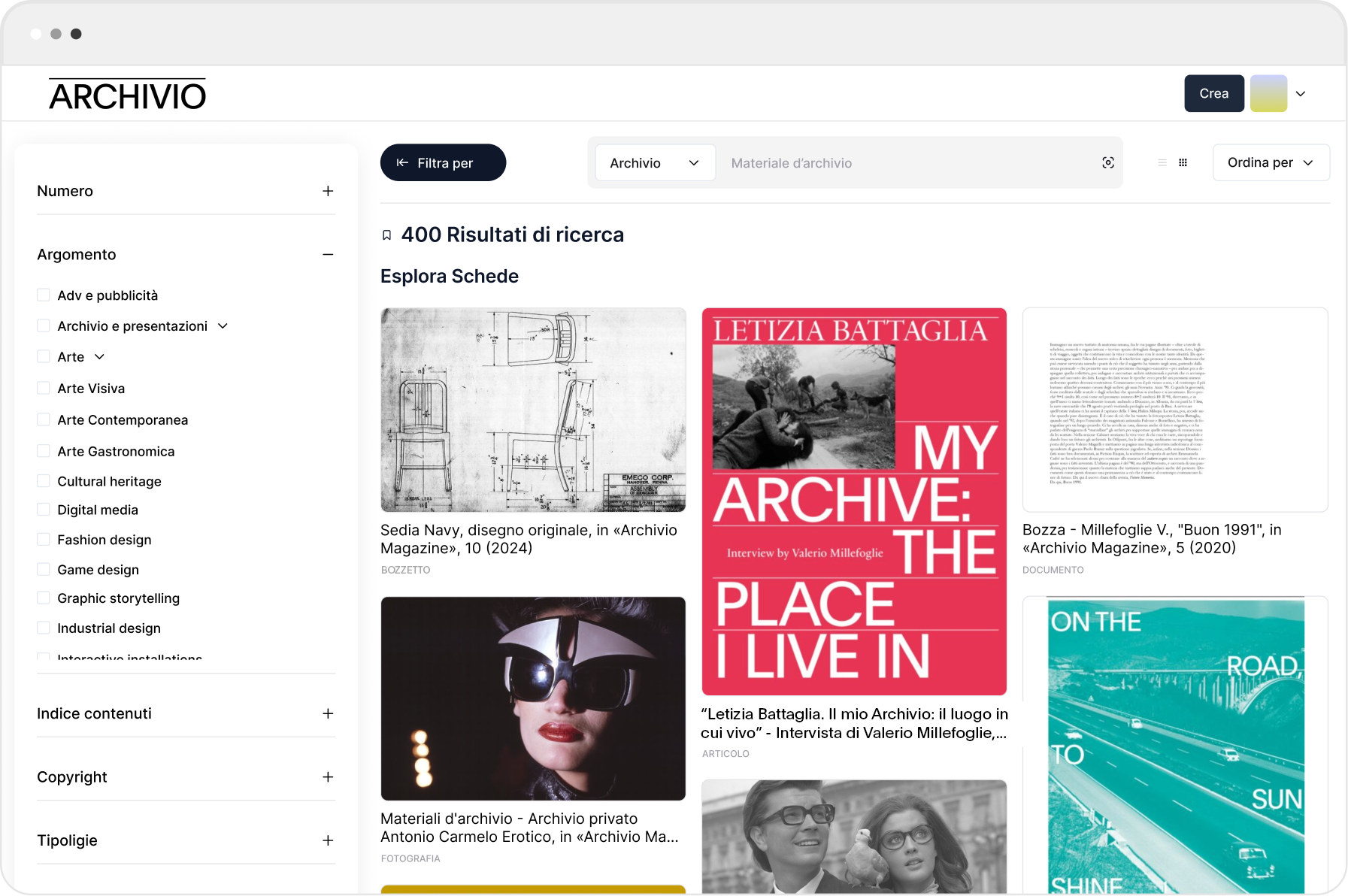Enable the Cultural heritage filter checkbox
Viewport: 1348px width, 896px height.
(x=44, y=481)
